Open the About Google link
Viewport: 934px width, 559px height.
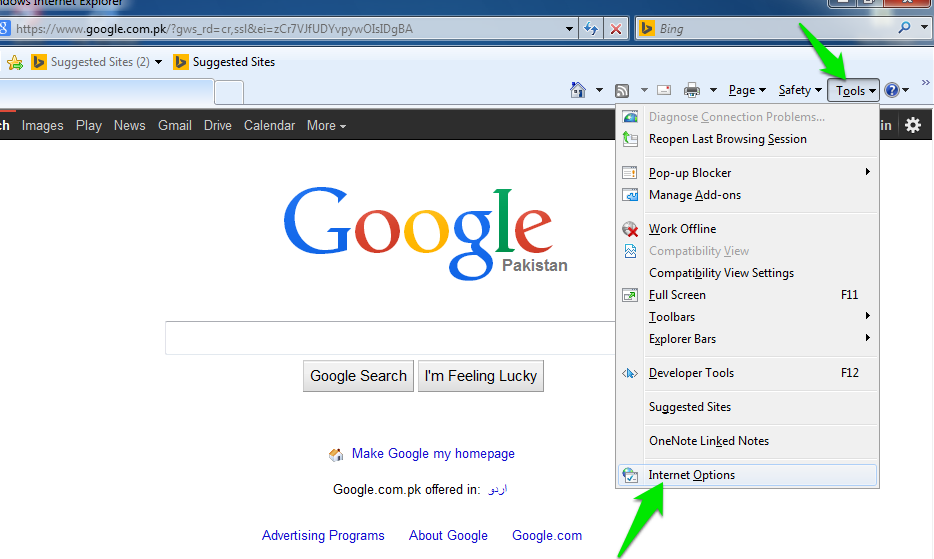(x=448, y=535)
